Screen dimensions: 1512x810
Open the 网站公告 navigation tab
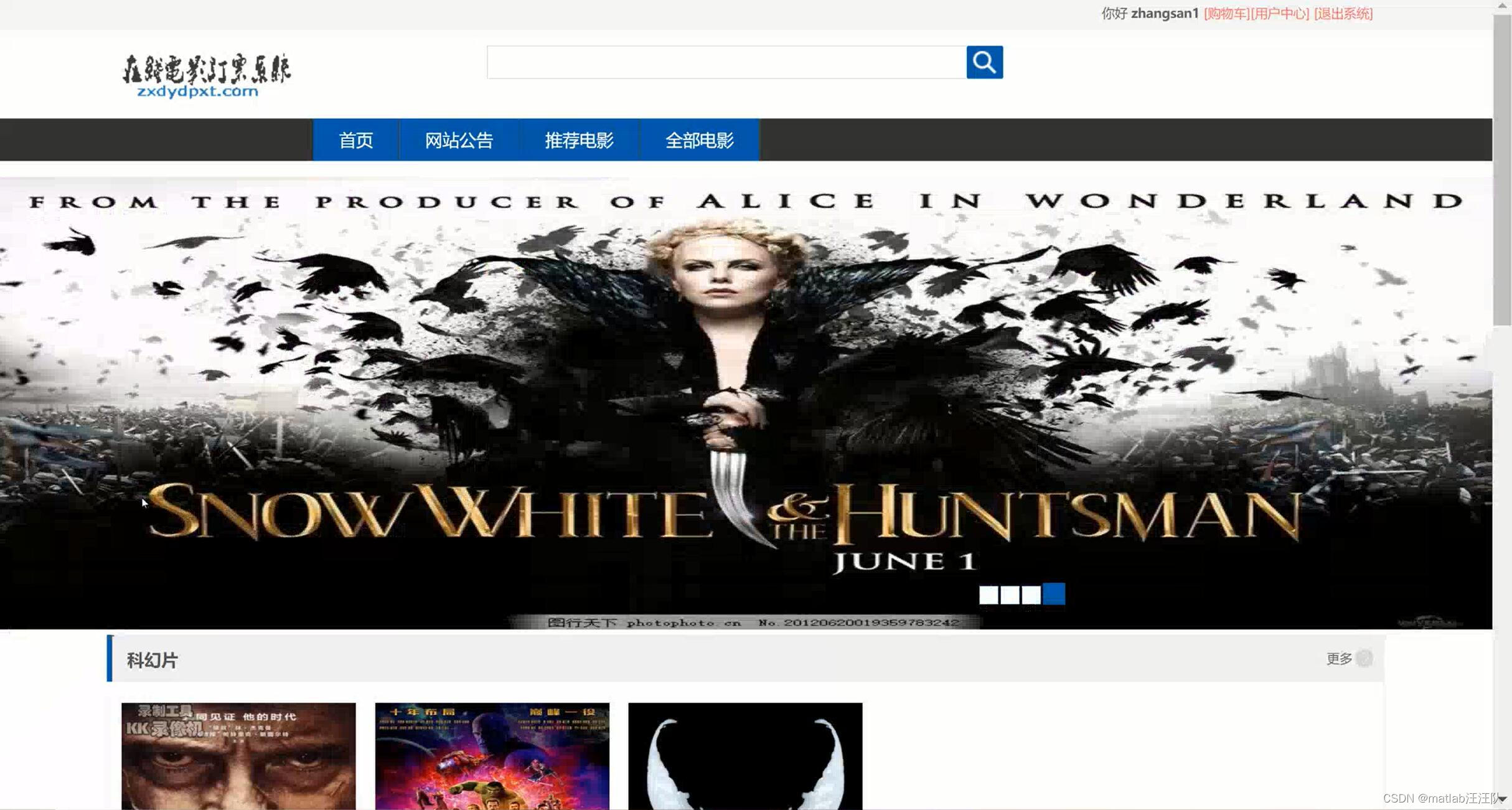coord(459,140)
